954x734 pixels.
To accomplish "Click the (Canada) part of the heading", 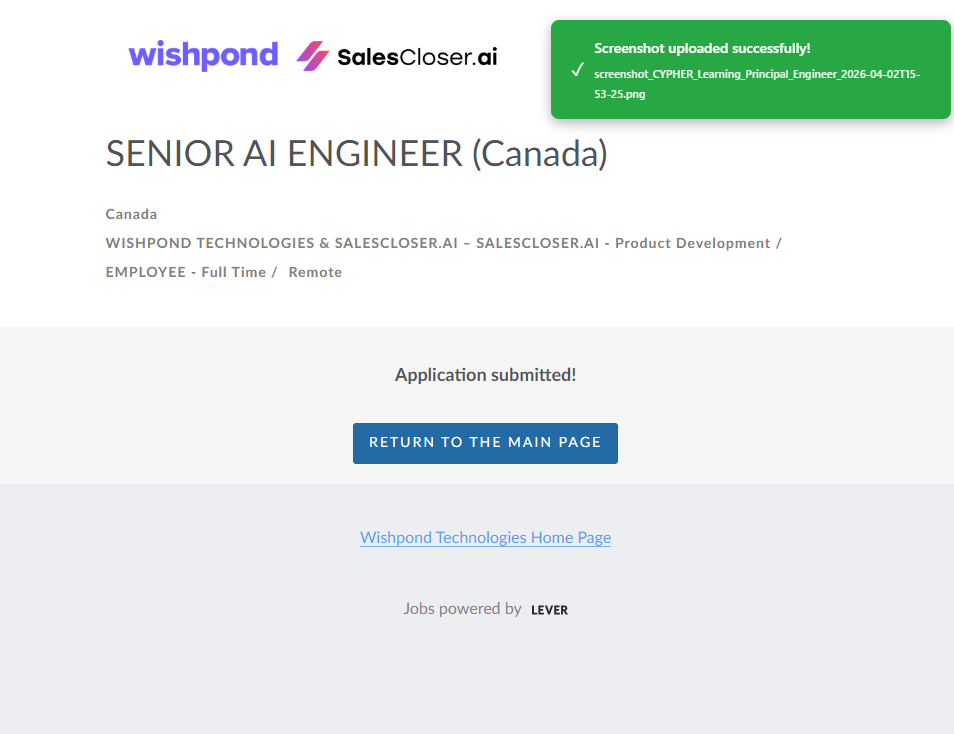I will pyautogui.click(x=539, y=154).
